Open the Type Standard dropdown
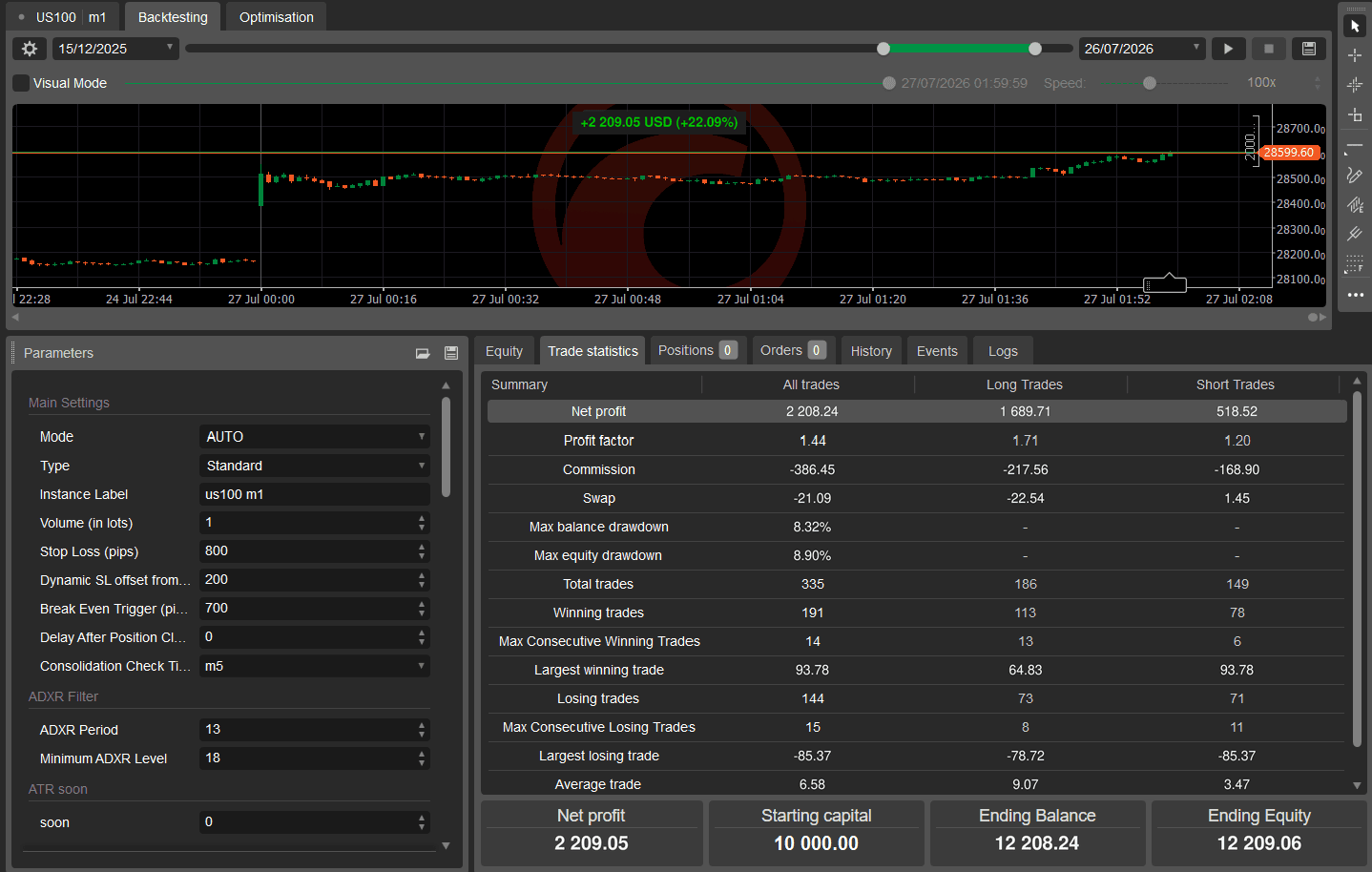Viewport: 1372px width, 872px height. click(x=315, y=466)
